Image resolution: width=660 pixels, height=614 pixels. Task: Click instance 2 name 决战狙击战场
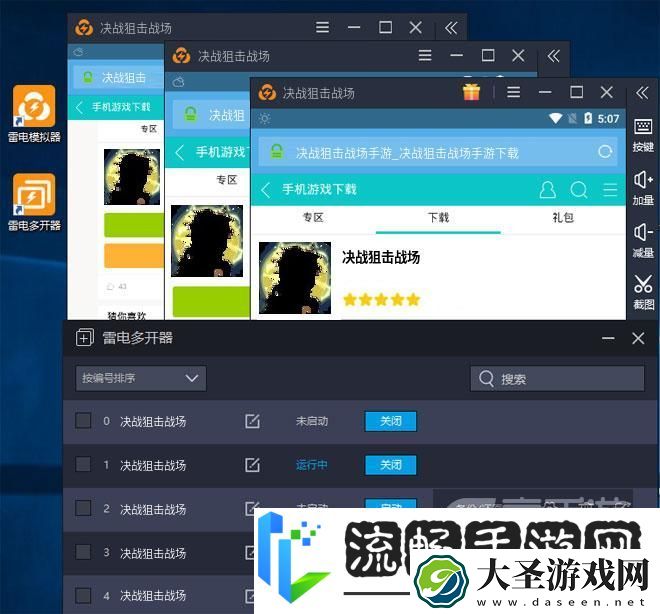coord(153,509)
